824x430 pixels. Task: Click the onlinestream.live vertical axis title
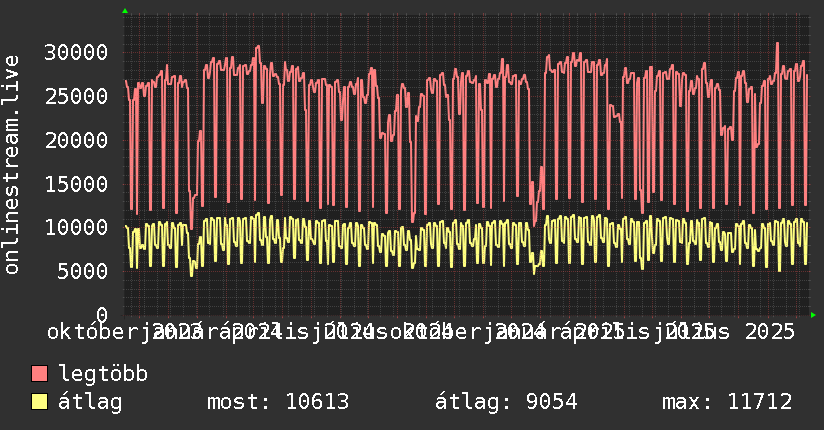(11, 165)
